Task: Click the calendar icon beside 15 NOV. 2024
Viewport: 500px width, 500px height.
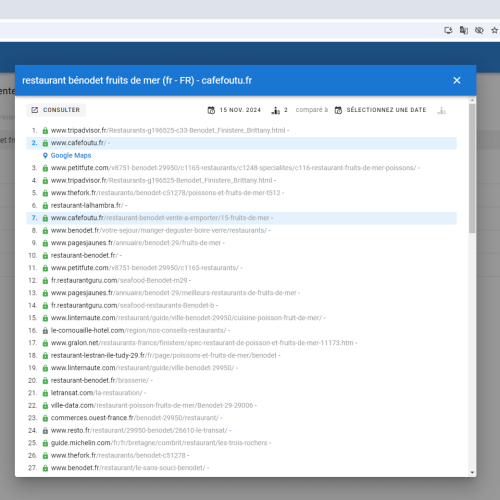Action: (211, 110)
